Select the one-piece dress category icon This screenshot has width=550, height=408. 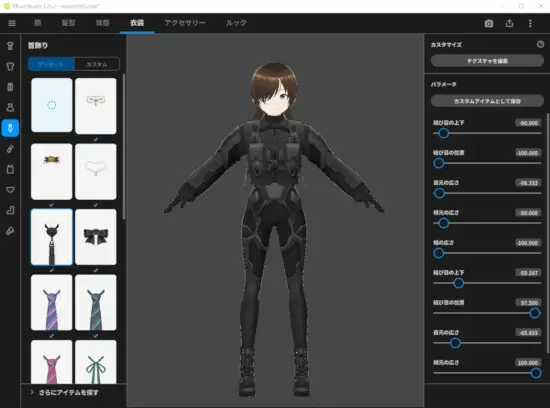[10, 107]
